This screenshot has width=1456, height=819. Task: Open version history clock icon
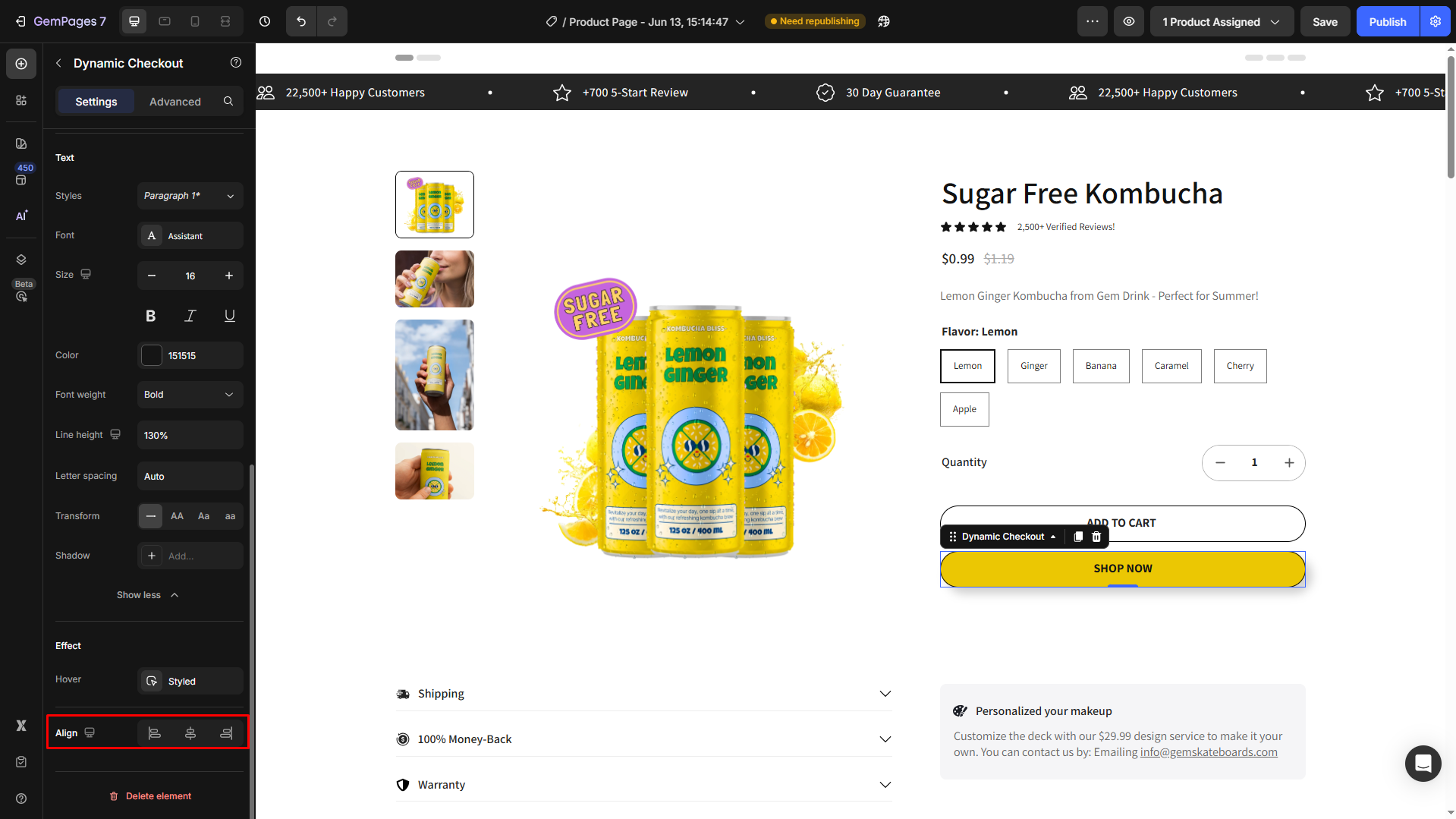(265, 21)
